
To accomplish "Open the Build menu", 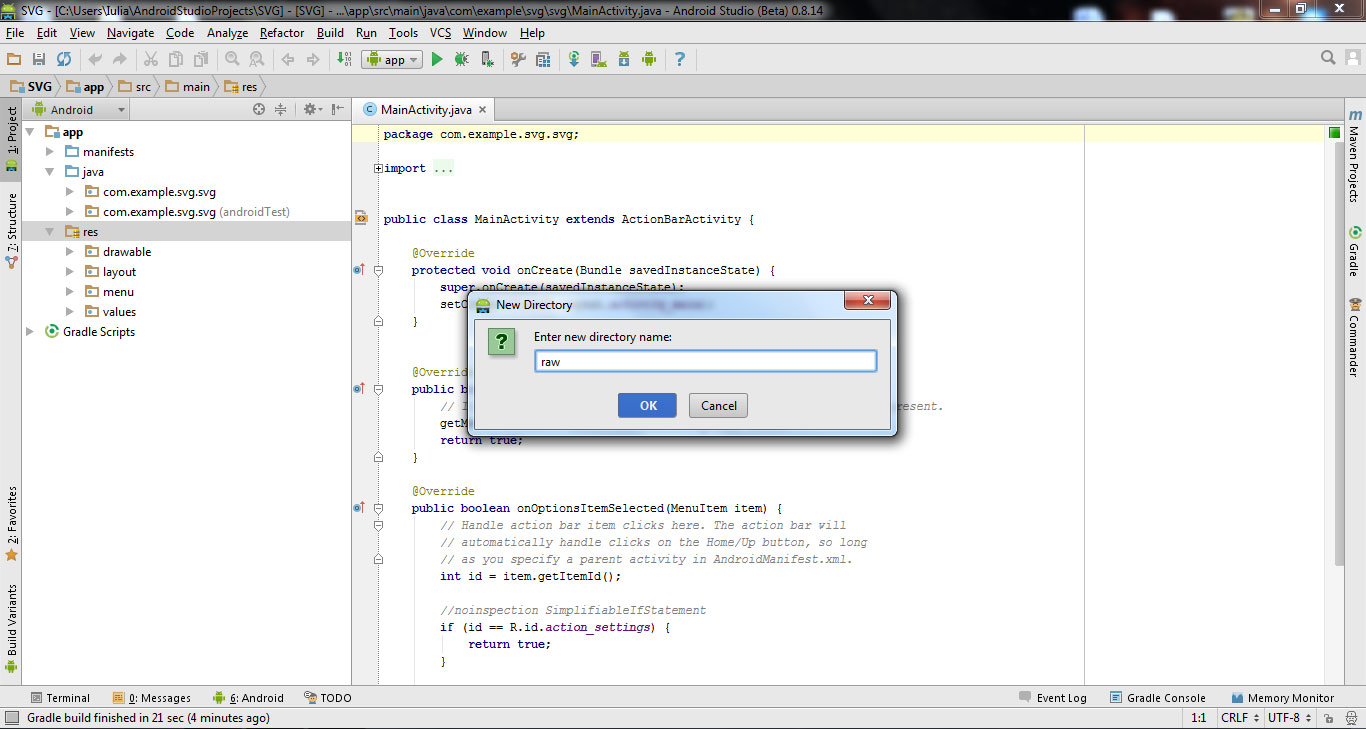I will click(x=330, y=33).
